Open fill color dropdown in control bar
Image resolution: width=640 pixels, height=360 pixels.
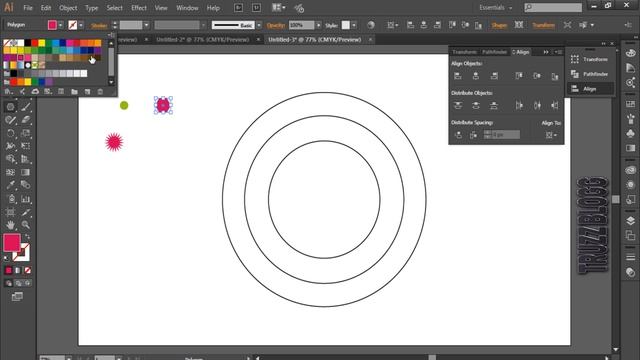[61, 25]
